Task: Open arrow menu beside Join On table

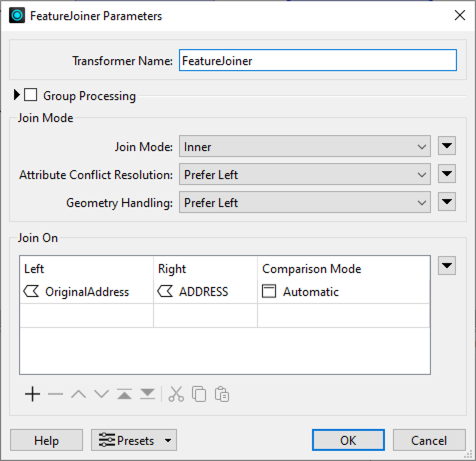Action: pyautogui.click(x=447, y=266)
